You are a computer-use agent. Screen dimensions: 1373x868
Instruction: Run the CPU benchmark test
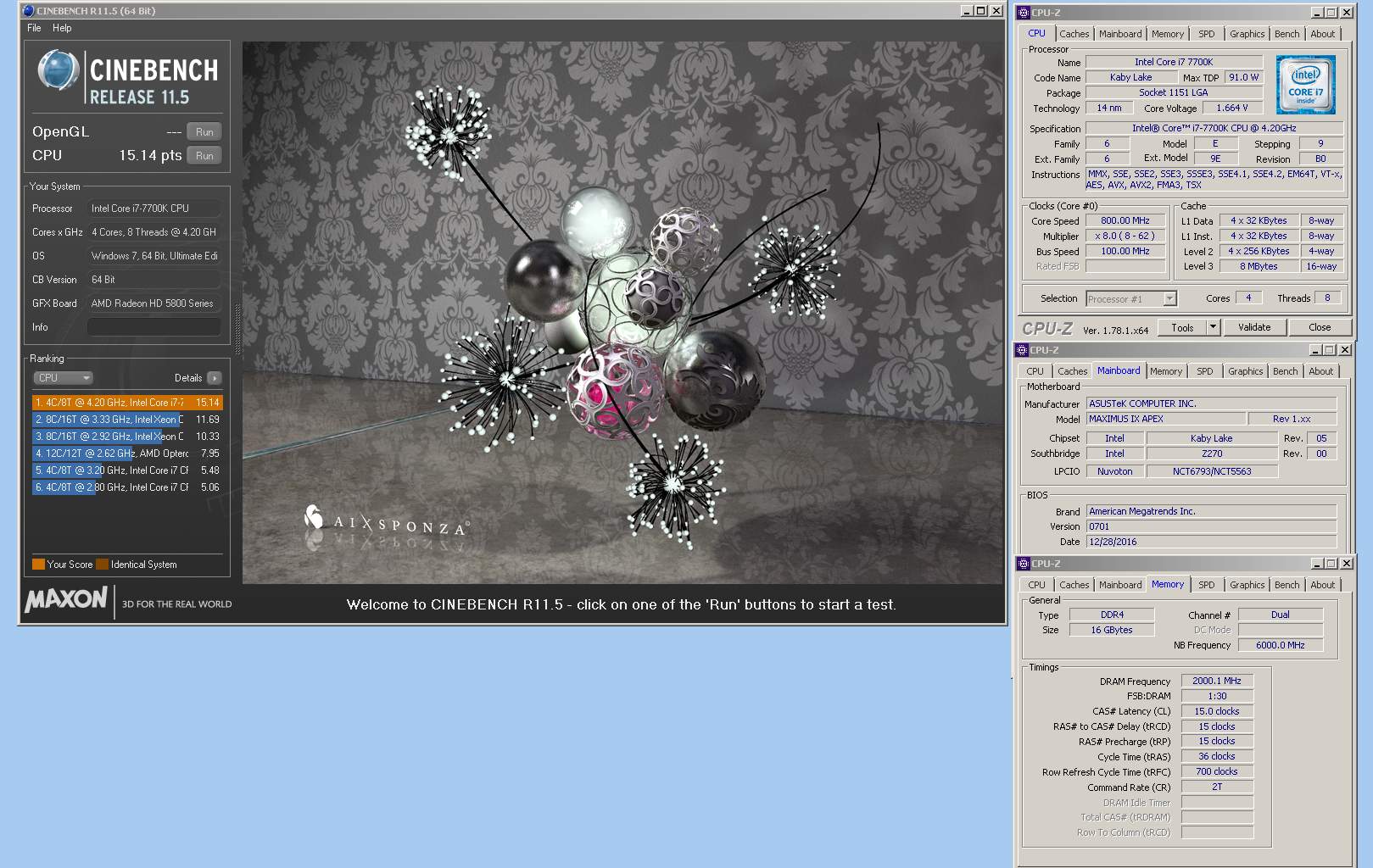click(204, 155)
